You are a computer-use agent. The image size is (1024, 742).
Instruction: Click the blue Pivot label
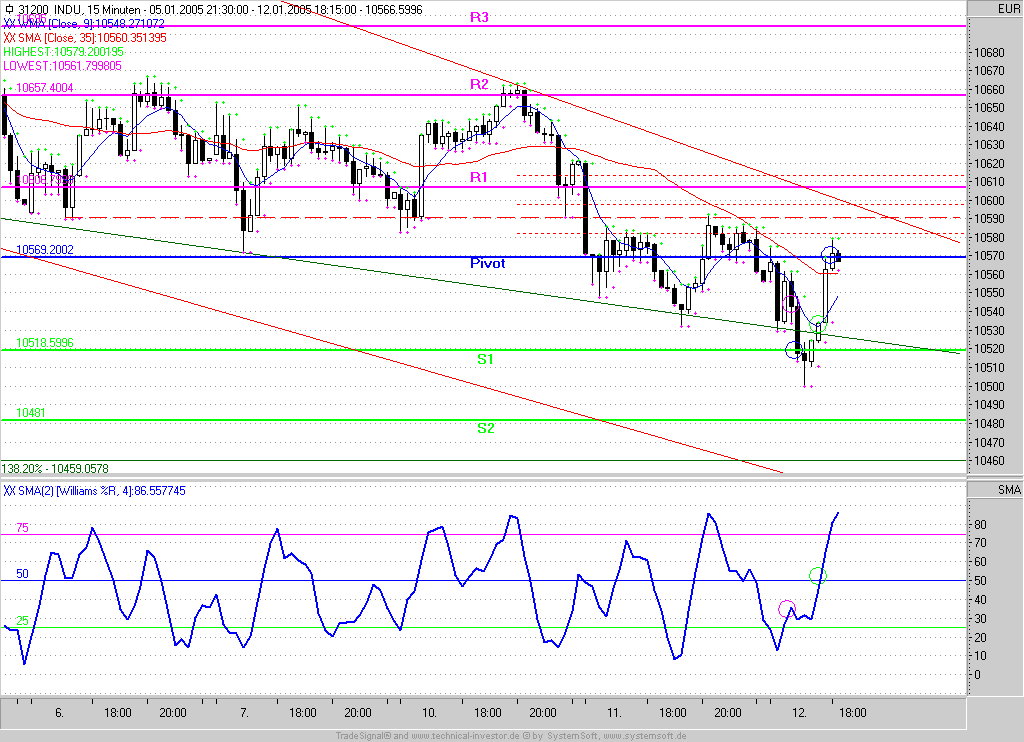click(488, 263)
